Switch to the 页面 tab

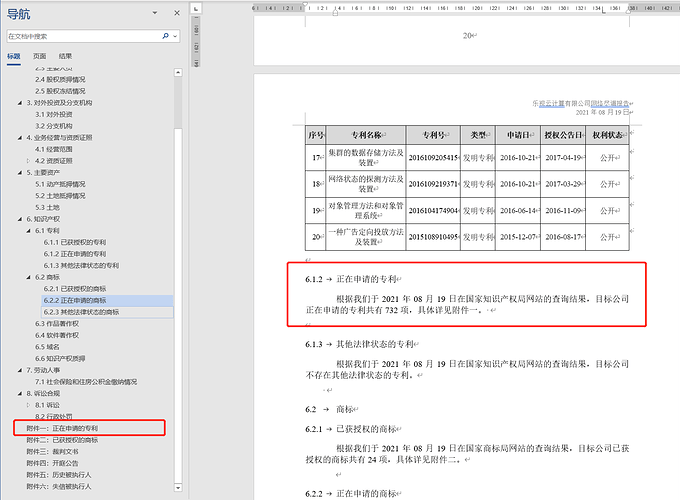(39, 57)
